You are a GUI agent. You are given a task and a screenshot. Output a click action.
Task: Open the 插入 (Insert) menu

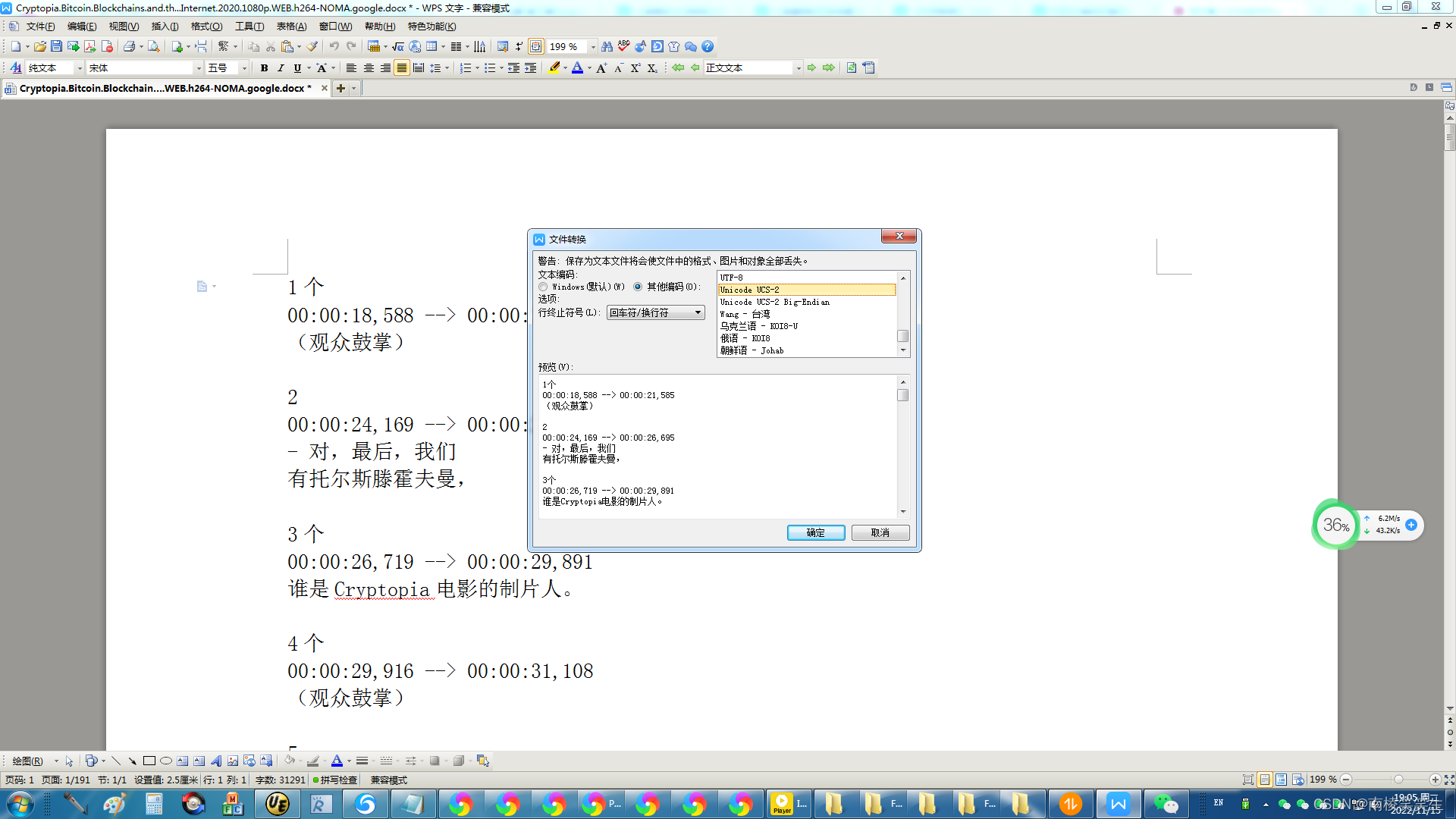(165, 26)
